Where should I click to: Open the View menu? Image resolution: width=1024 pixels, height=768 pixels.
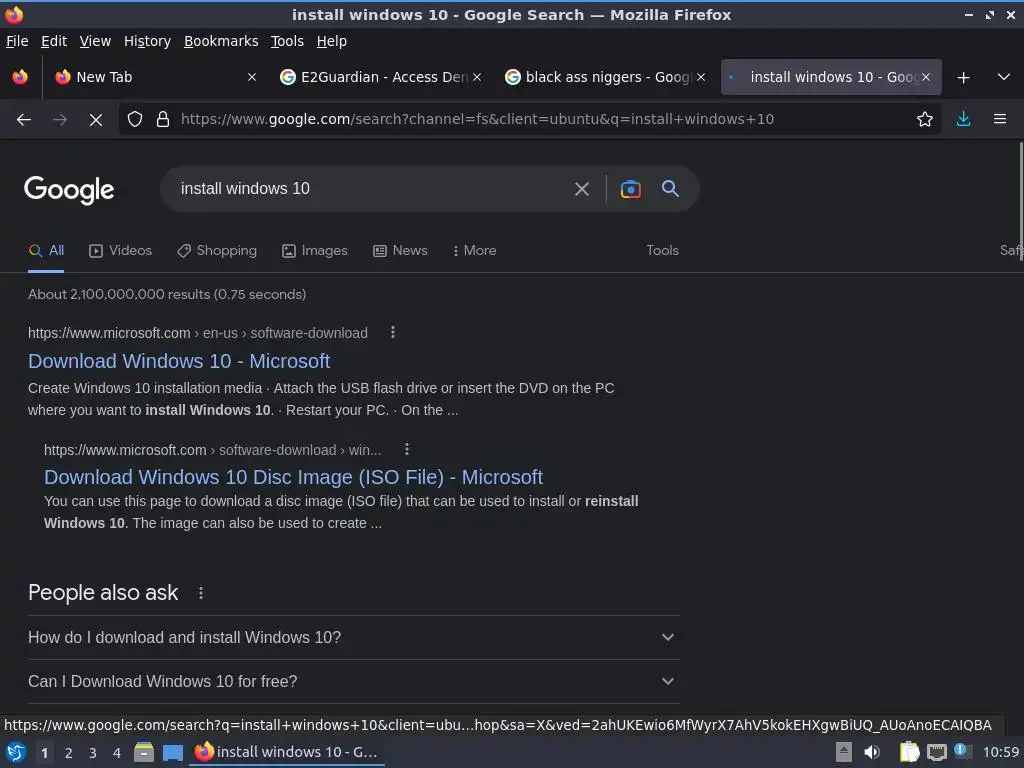pyautogui.click(x=95, y=41)
